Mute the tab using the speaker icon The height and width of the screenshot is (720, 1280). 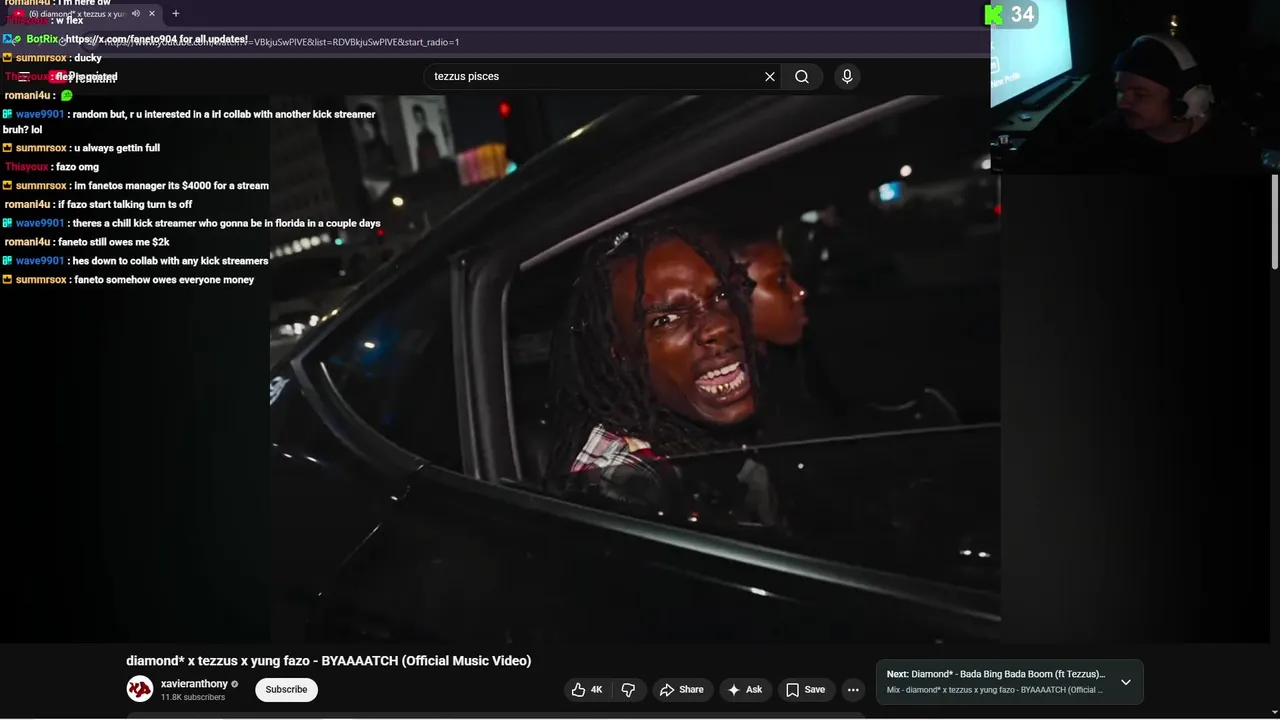pyautogui.click(x=135, y=14)
